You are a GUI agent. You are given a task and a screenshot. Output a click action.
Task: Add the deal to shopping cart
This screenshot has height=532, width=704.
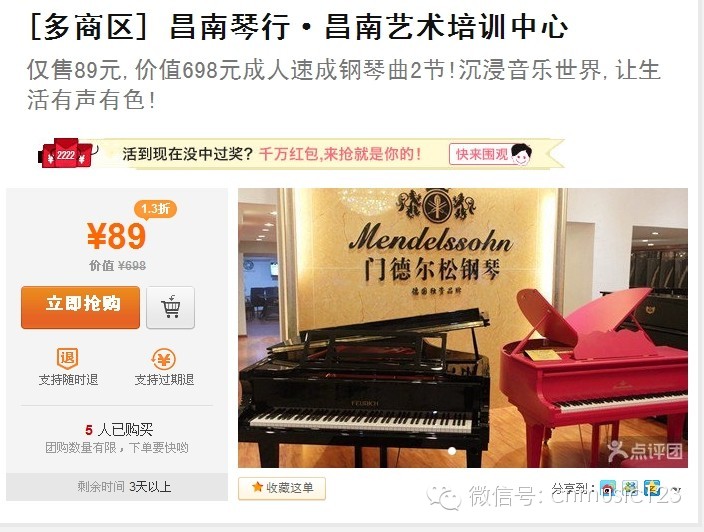171,308
